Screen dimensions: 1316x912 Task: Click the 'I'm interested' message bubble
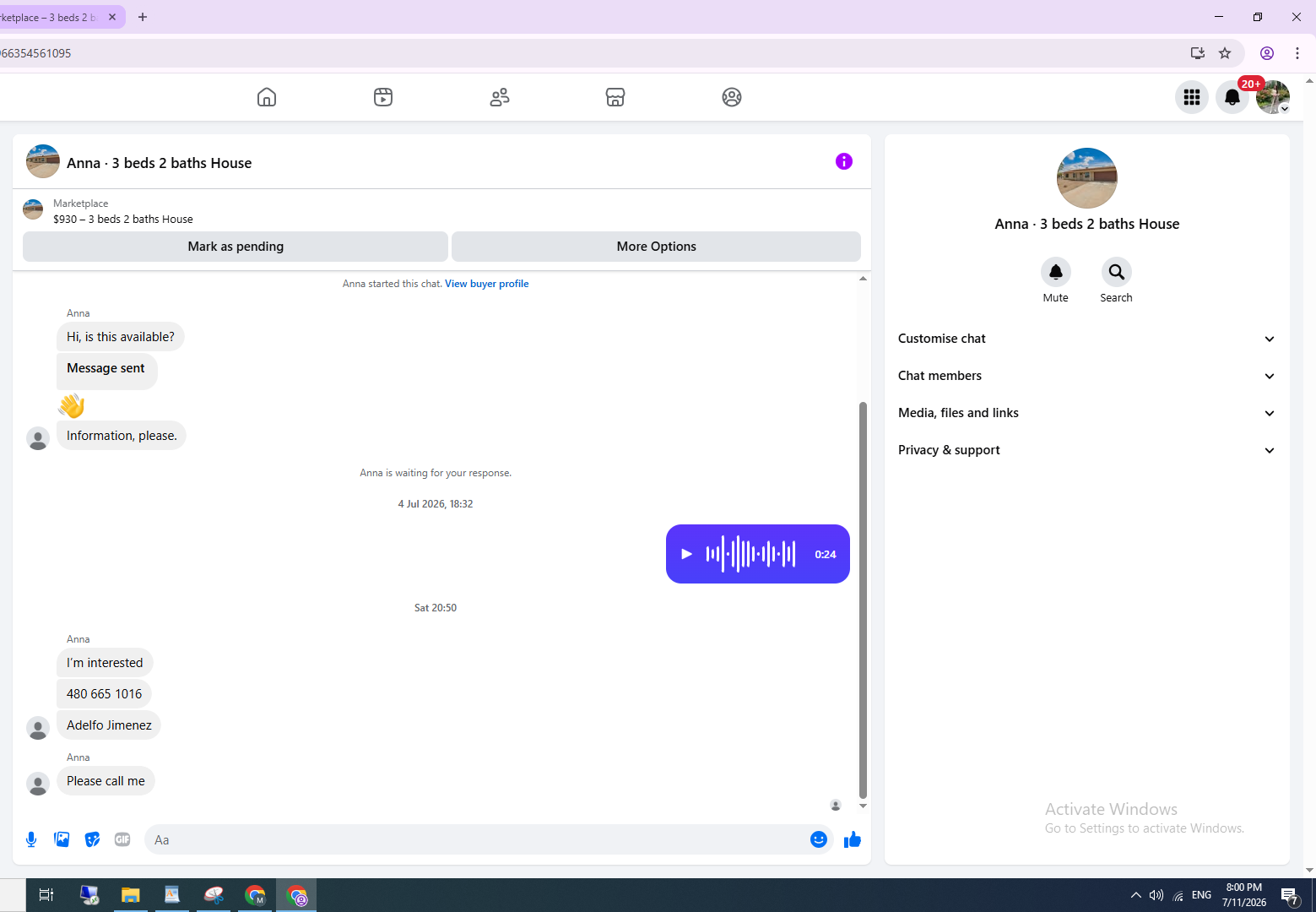(x=105, y=663)
